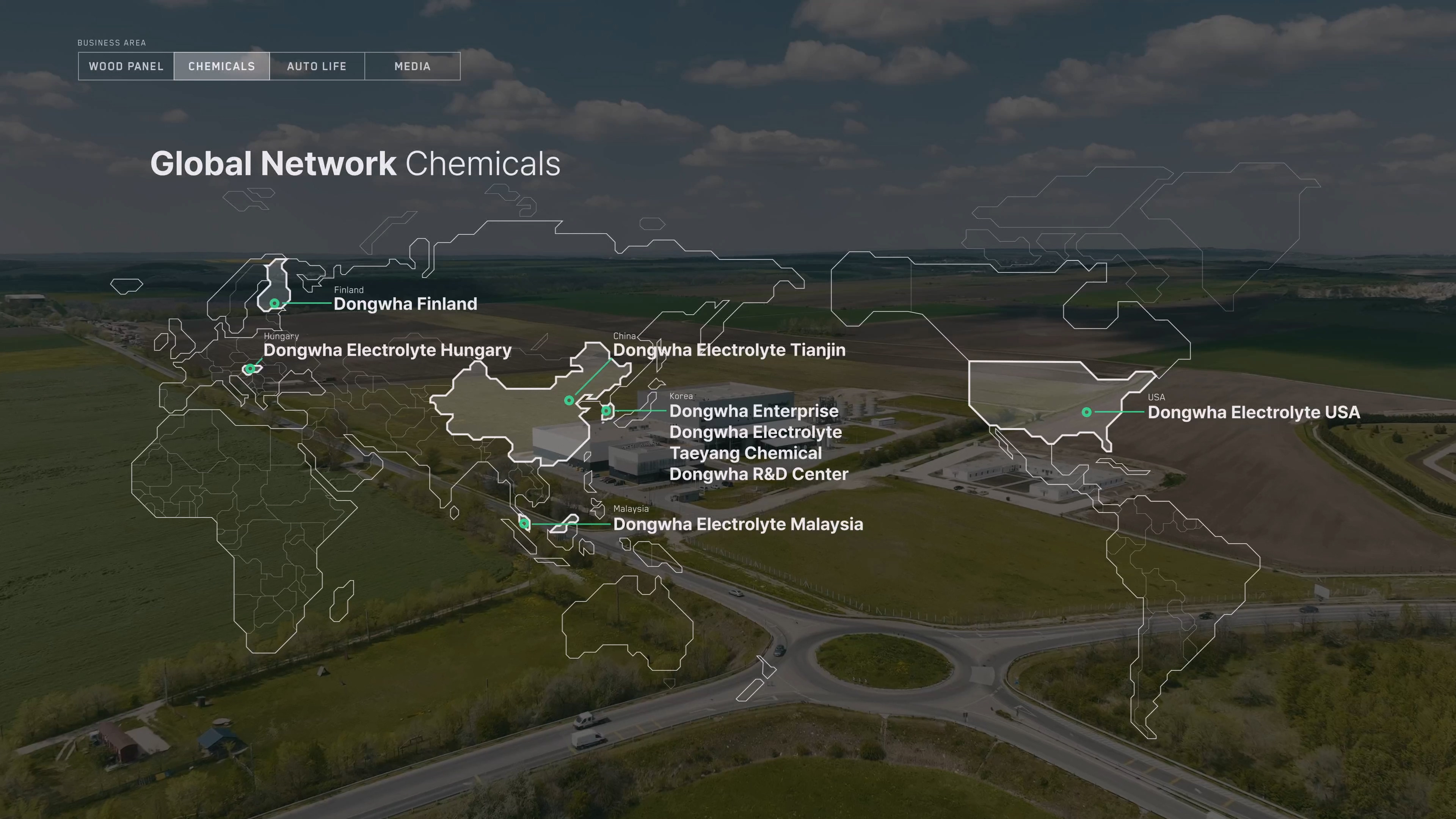Image resolution: width=1456 pixels, height=819 pixels.
Task: Open Dongwha Electrolyte Tianjin link
Action: point(729,350)
